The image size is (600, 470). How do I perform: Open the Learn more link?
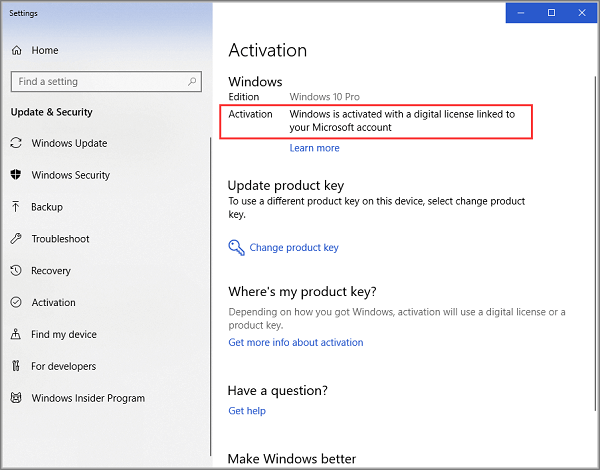click(x=314, y=148)
